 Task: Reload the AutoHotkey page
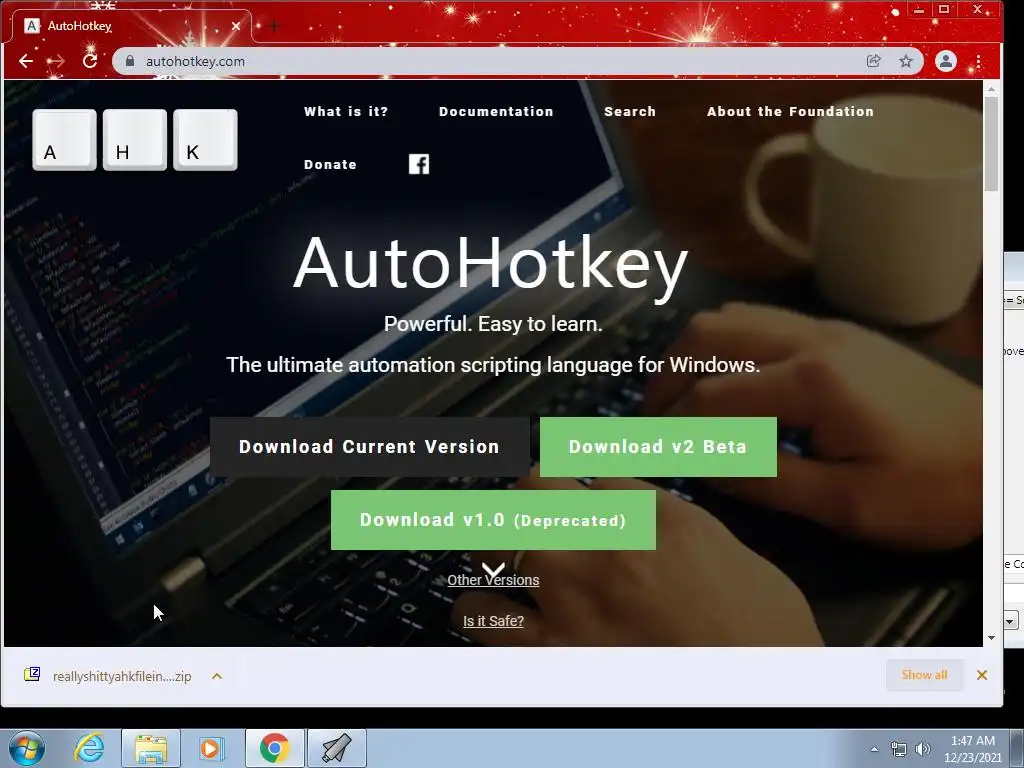coord(89,61)
